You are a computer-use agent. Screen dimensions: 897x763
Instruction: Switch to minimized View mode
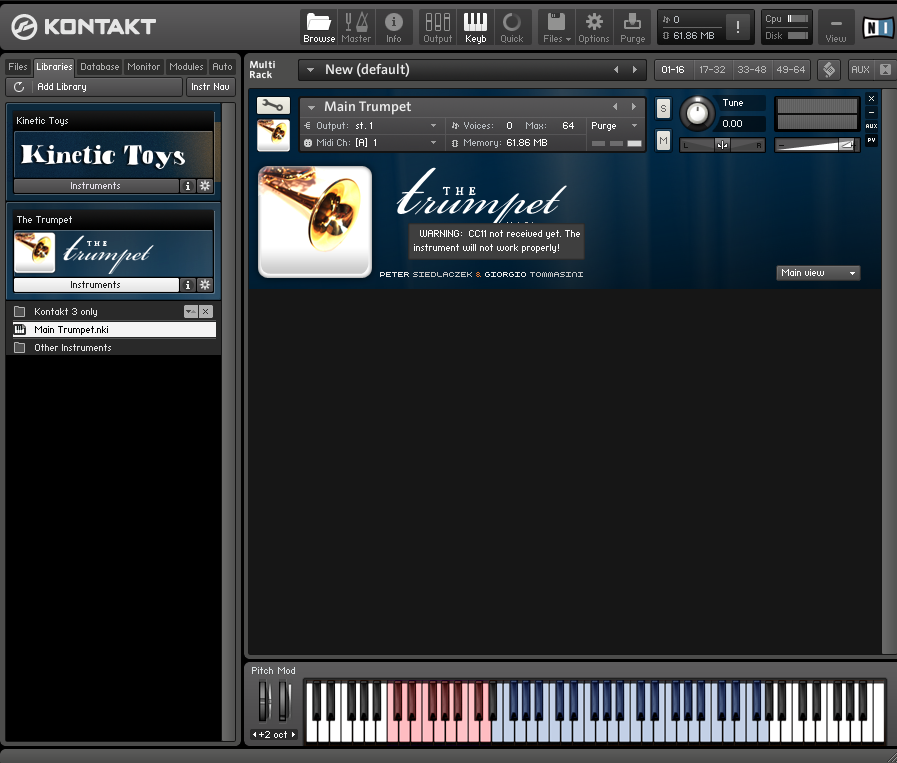coord(836,27)
